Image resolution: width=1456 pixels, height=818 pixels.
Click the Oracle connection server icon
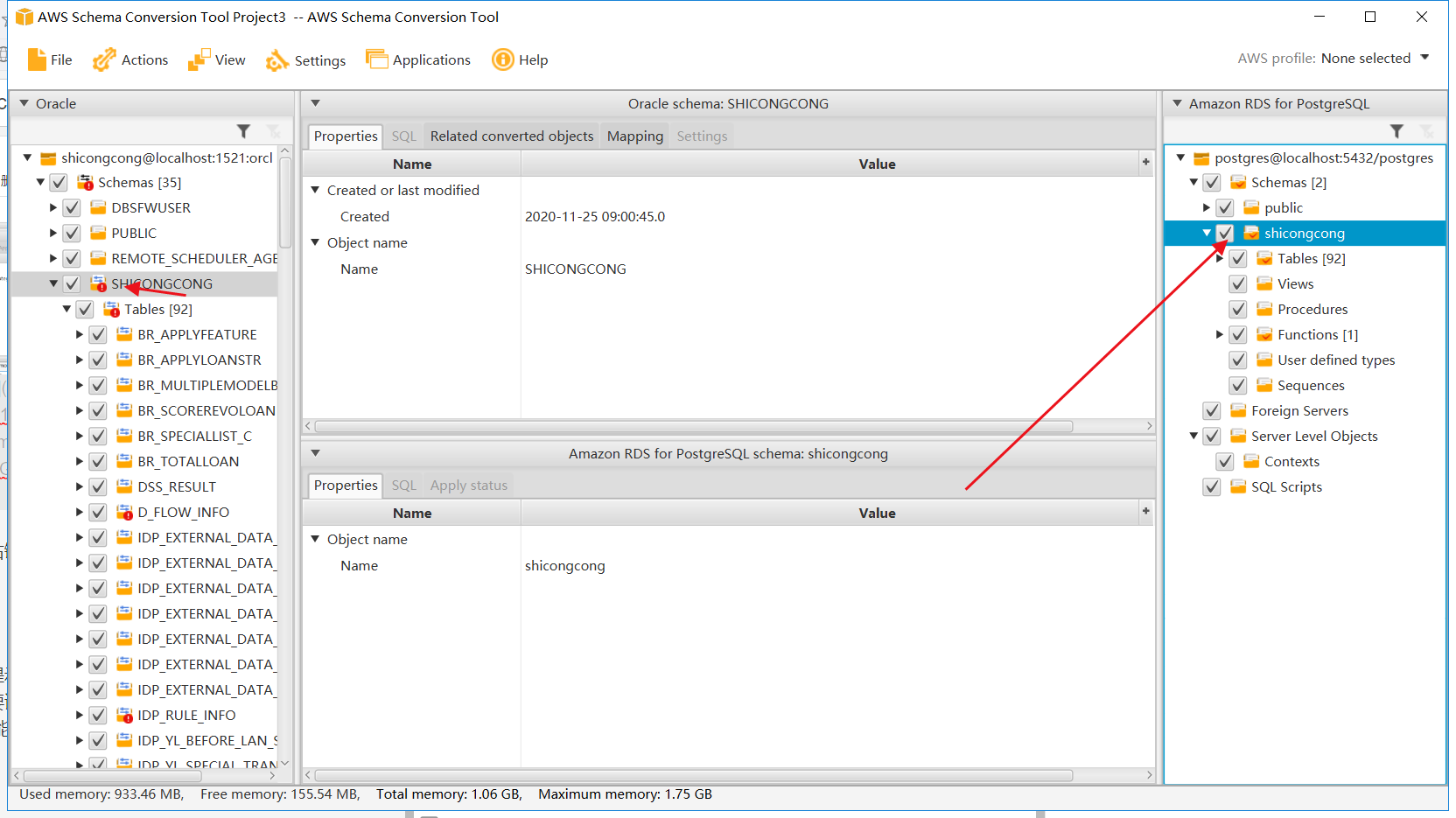click(48, 158)
